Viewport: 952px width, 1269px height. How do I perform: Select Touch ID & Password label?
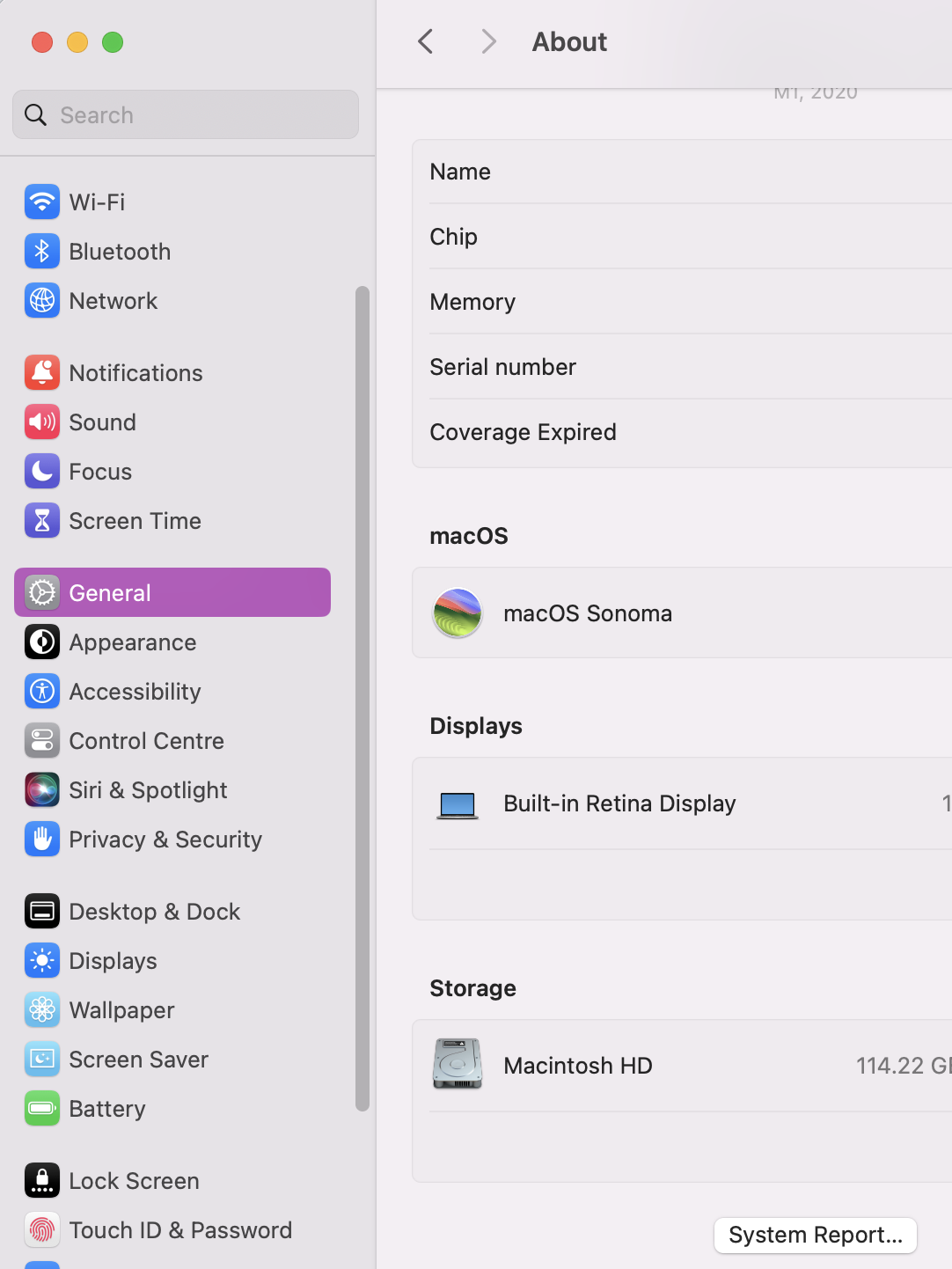(180, 1230)
